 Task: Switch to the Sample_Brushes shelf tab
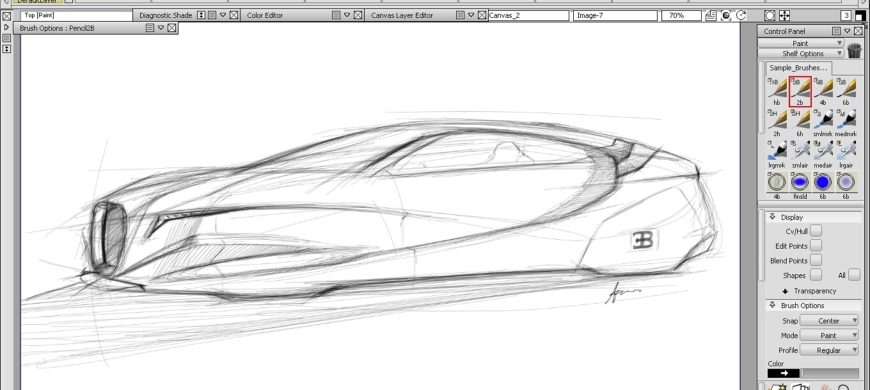(798, 68)
